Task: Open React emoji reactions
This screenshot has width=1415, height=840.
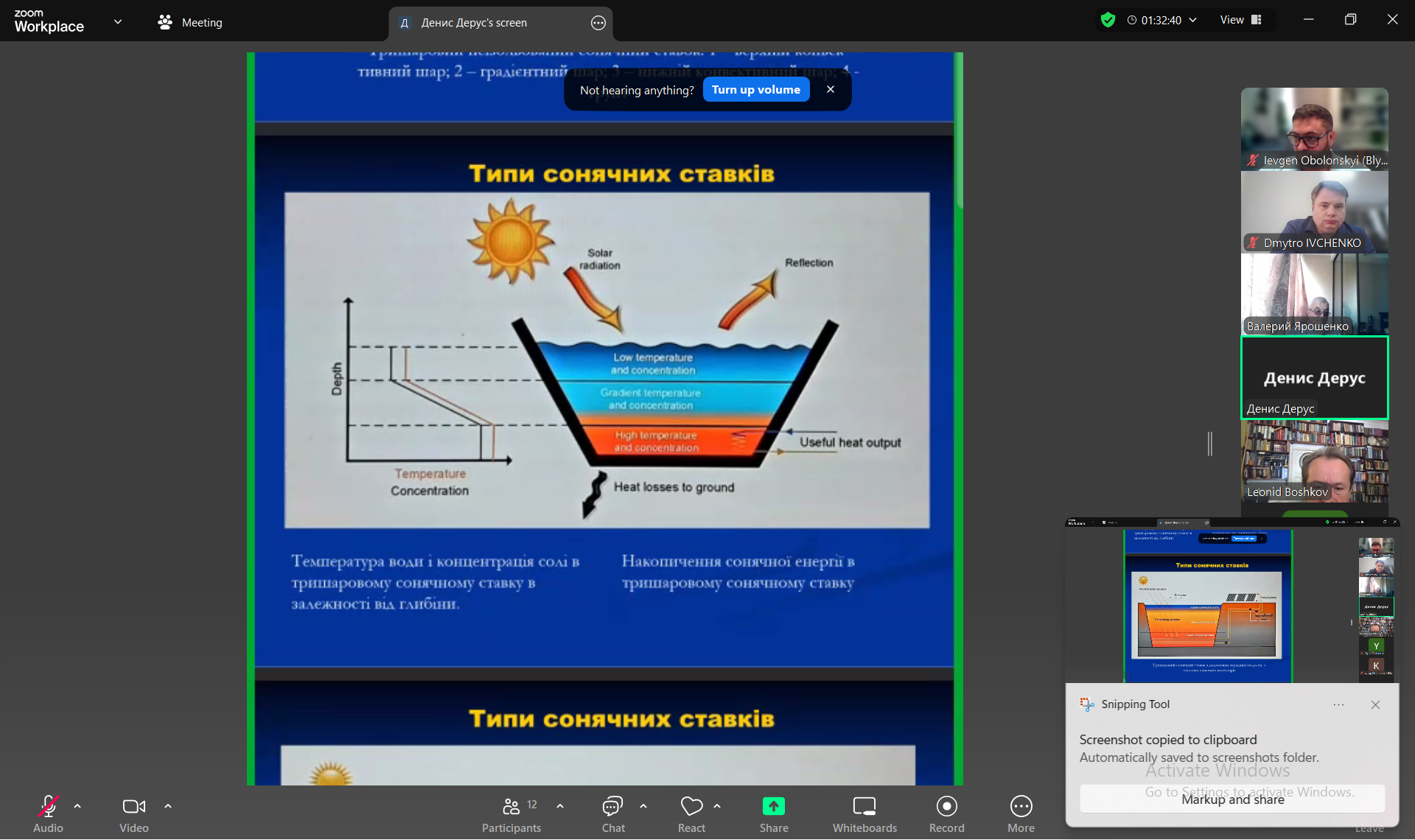Action: (x=691, y=814)
